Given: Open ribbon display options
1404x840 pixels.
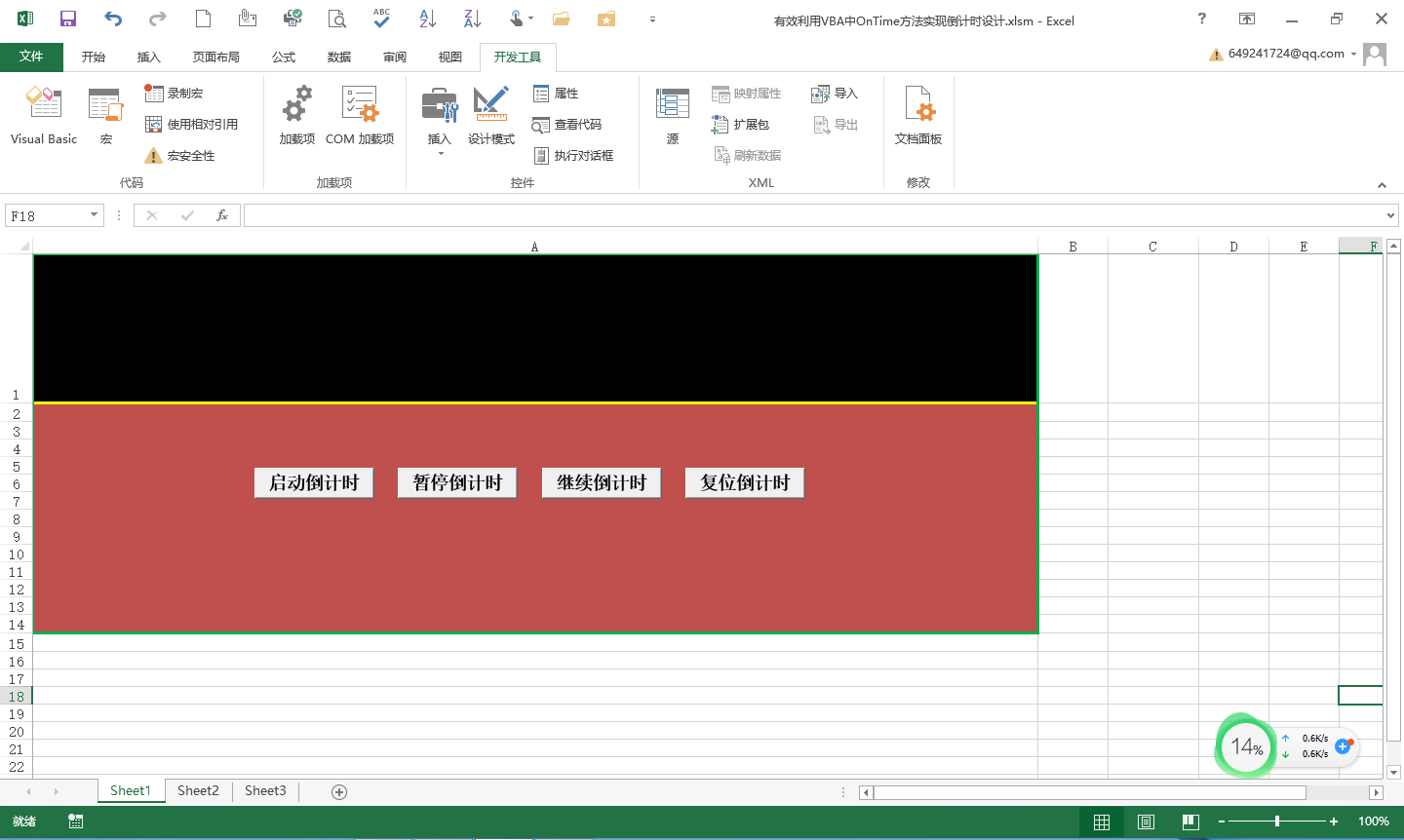Looking at the screenshot, I should click(x=1247, y=19).
